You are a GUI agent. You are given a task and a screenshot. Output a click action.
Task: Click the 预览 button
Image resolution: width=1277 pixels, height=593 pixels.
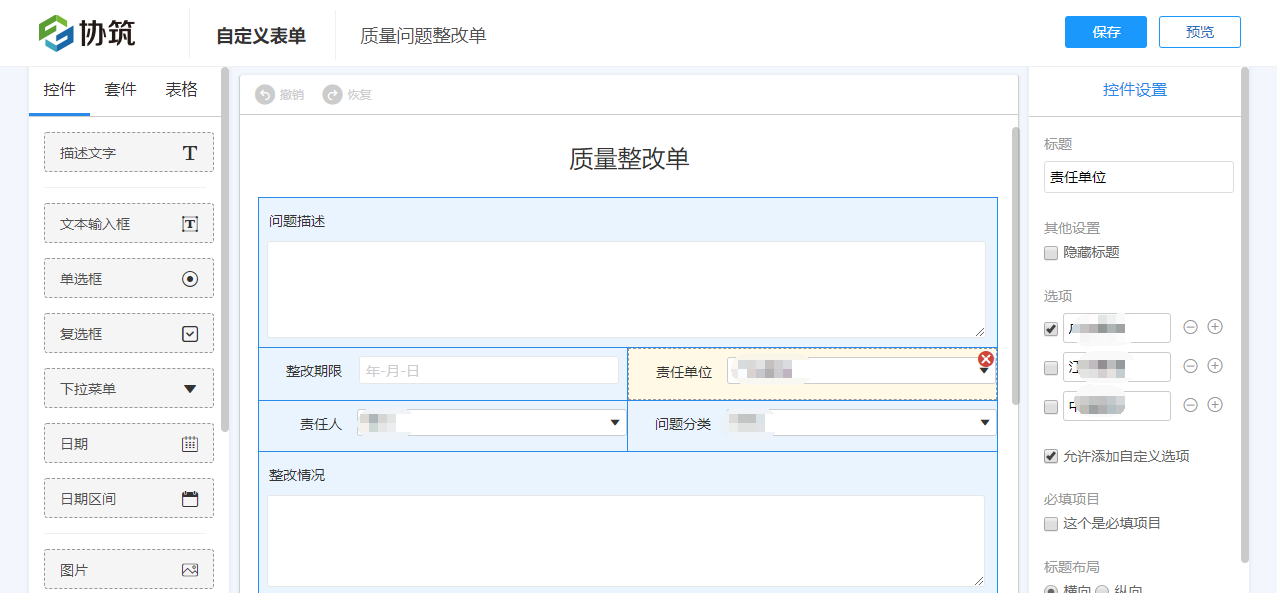tap(1199, 32)
